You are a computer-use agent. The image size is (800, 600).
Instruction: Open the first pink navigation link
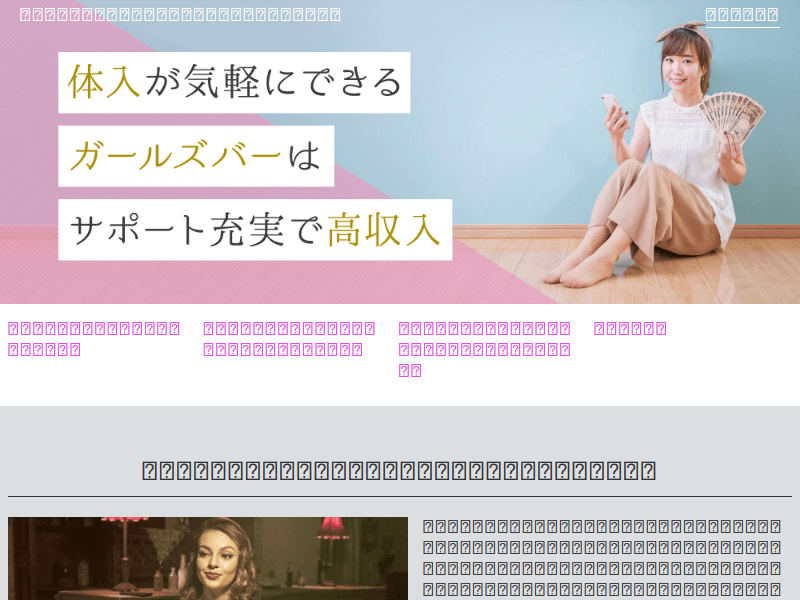click(x=94, y=338)
